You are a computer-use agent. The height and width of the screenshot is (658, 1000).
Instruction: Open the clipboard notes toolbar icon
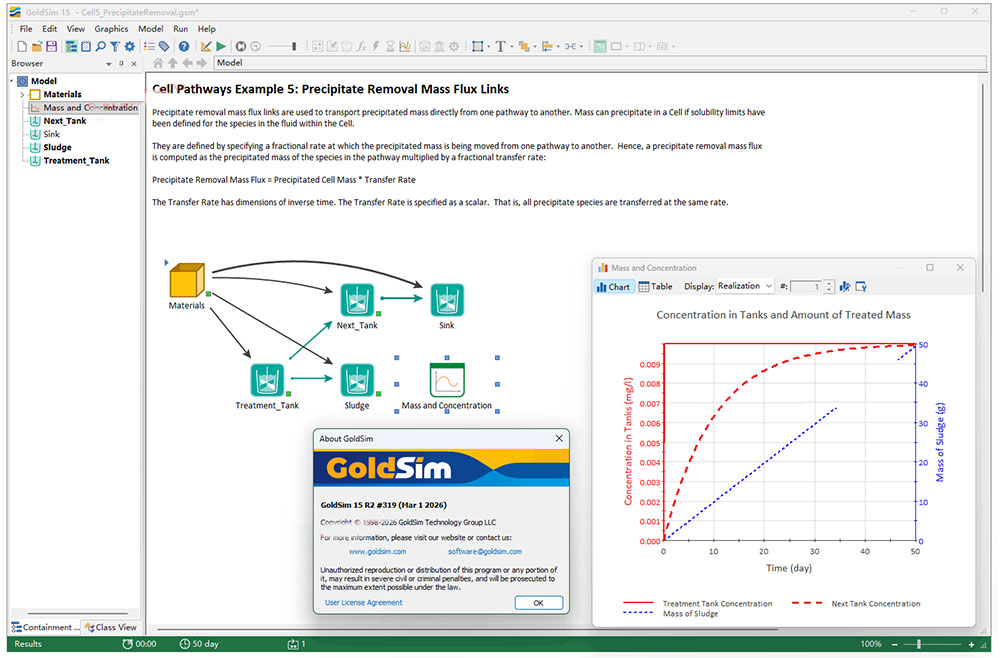pos(85,46)
